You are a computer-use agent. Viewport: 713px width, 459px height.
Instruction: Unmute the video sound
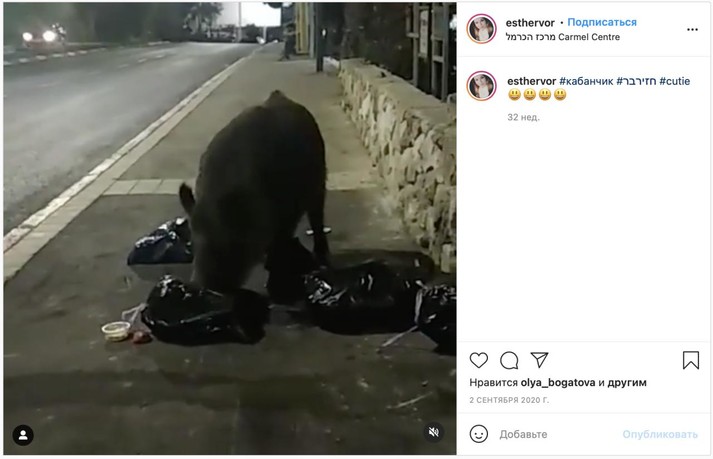(434, 432)
